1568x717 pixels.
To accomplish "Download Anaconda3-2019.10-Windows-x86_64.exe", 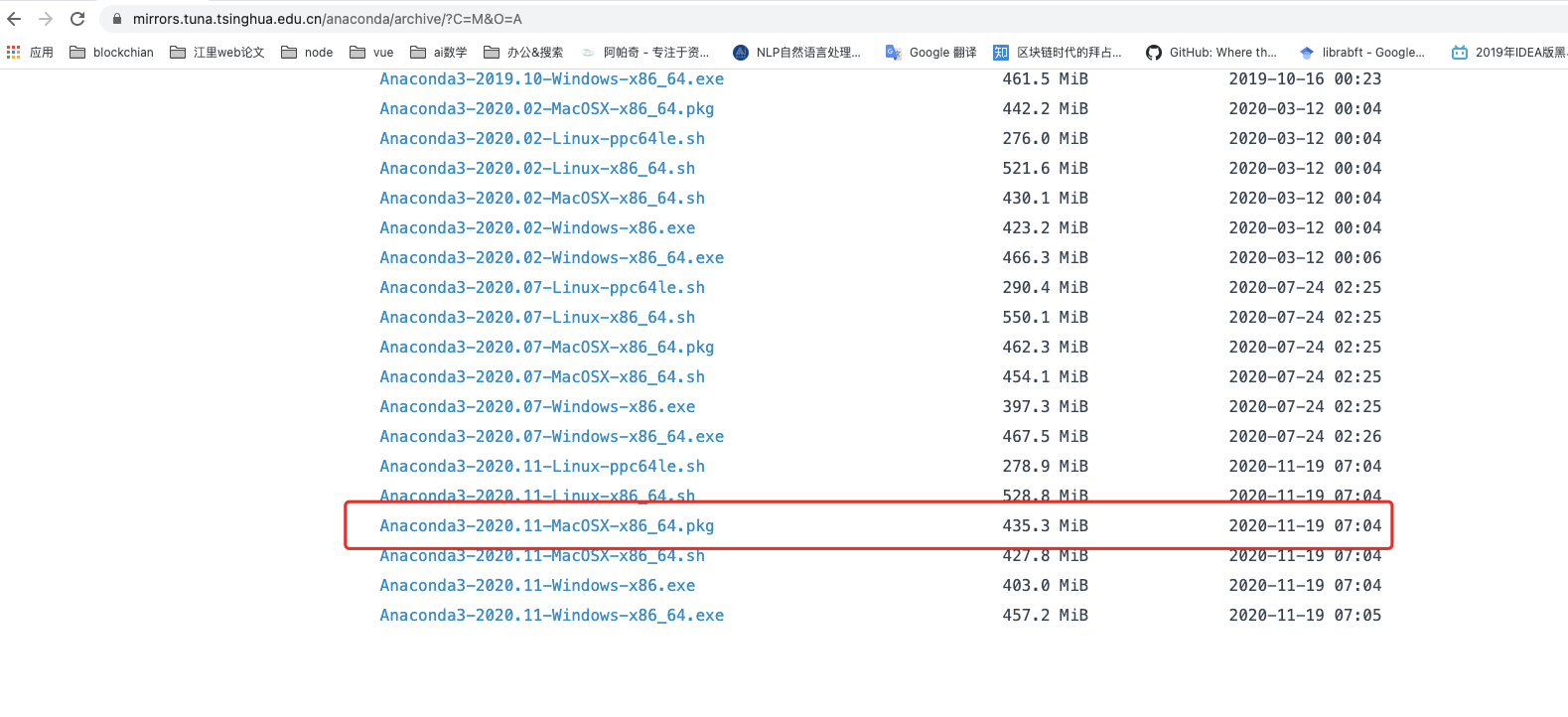I will pyautogui.click(x=552, y=79).
